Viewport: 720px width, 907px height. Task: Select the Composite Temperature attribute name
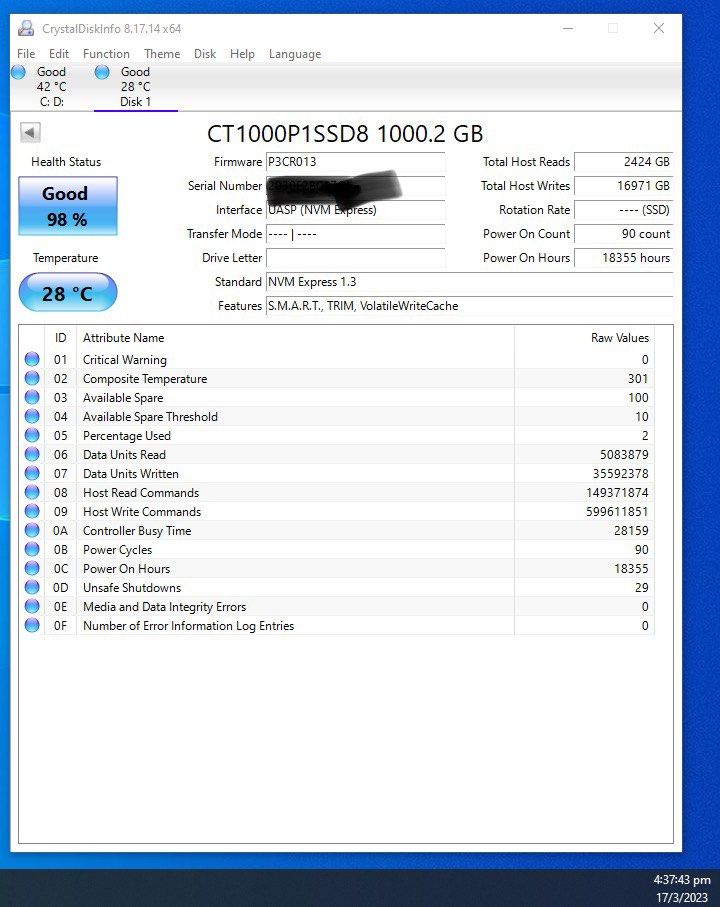[x=145, y=379]
